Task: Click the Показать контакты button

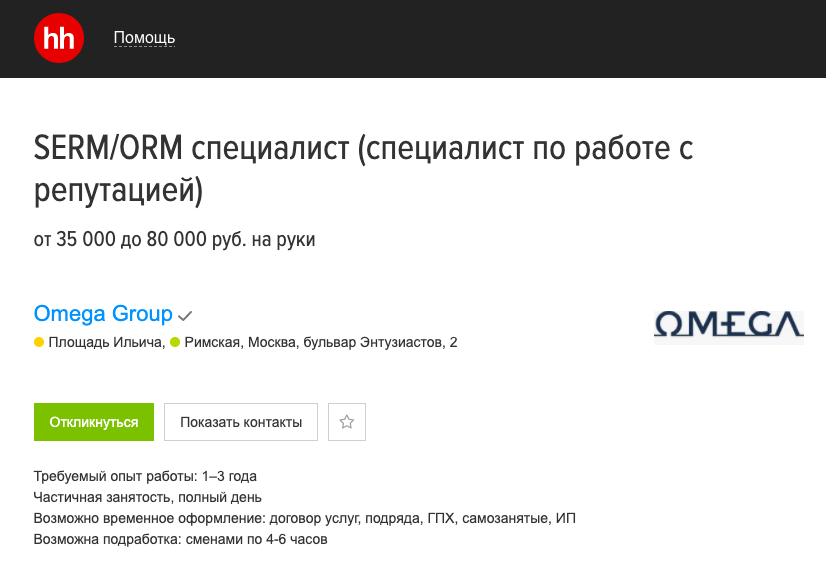Action: [241, 422]
